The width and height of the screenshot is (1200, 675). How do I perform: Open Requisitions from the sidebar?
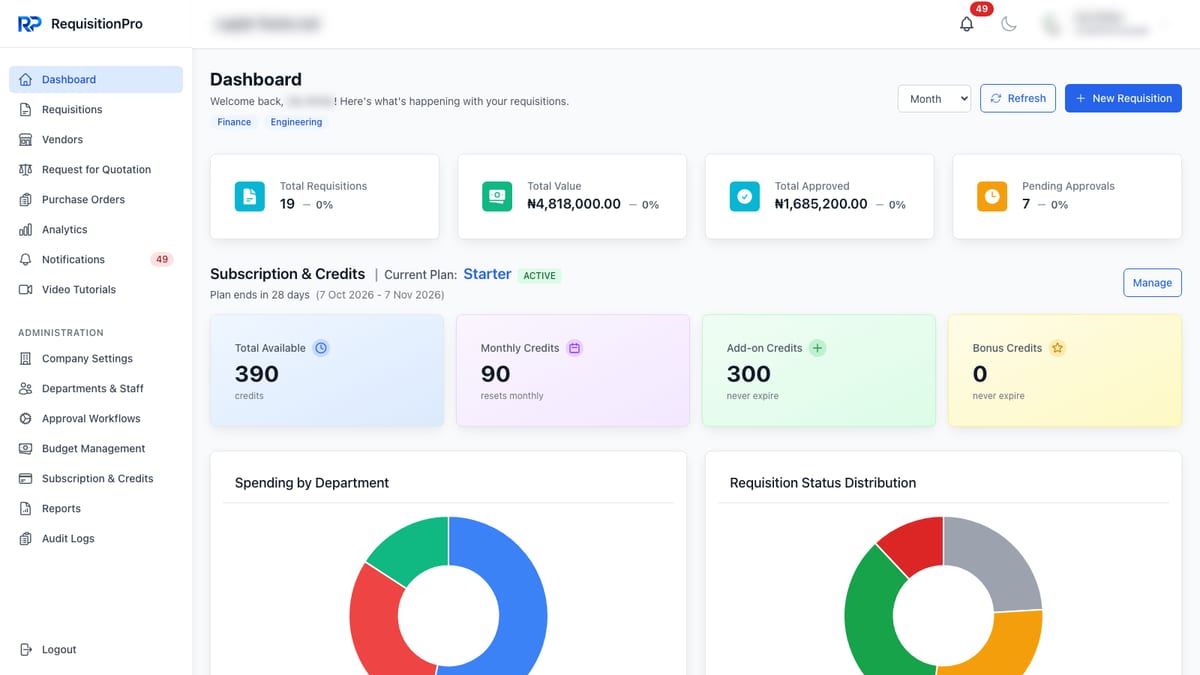[96, 110]
